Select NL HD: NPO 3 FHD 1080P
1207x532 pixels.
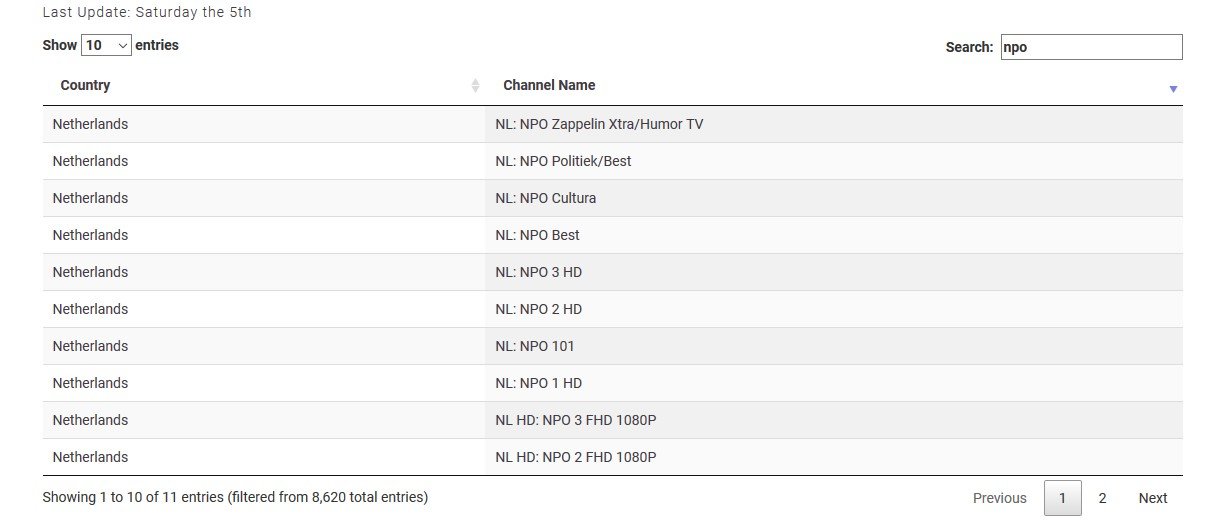(x=575, y=420)
